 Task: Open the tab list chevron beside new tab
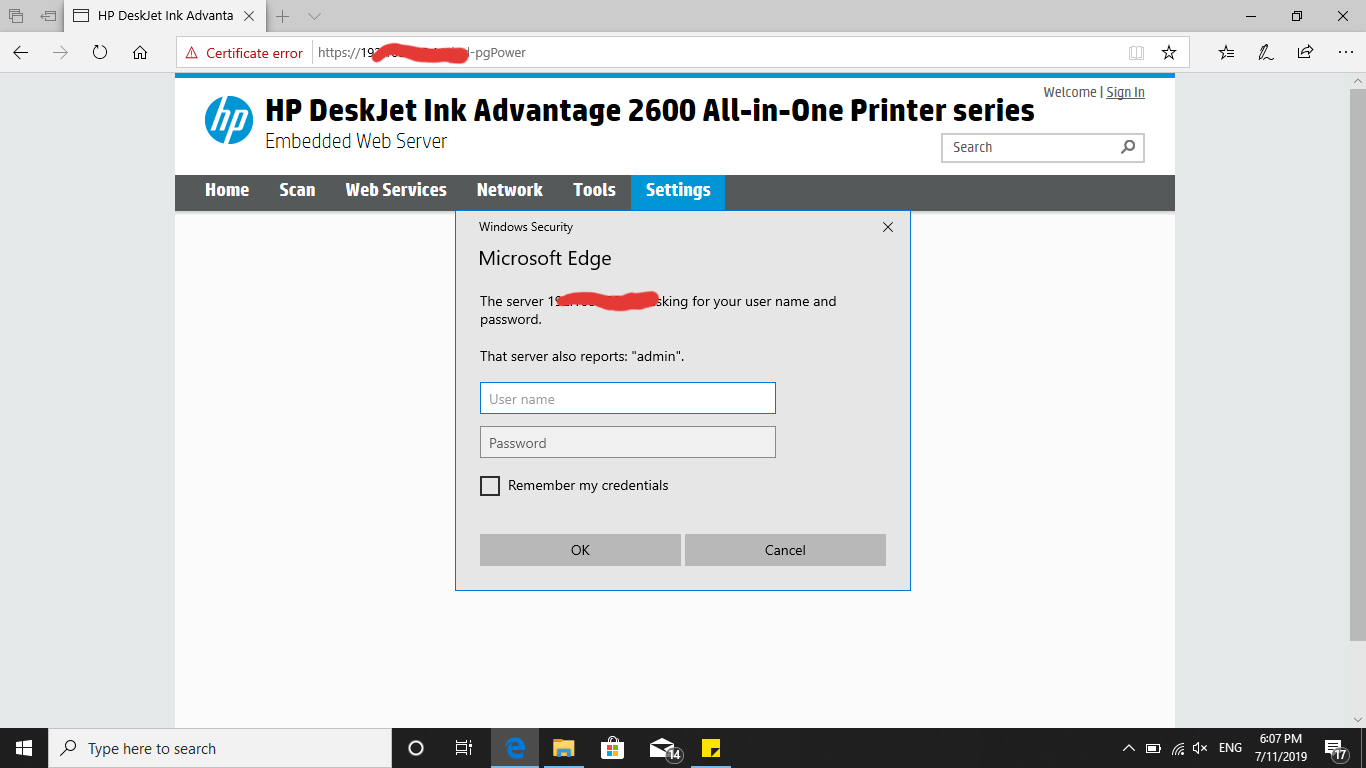tap(312, 16)
